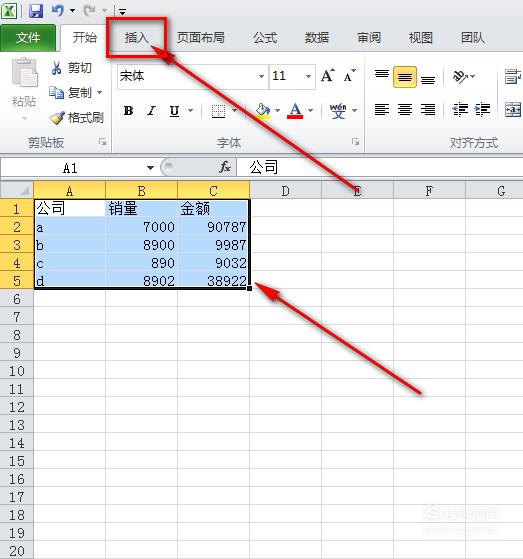Open the fill color dropdown arrow
523x559 pixels.
tap(277, 111)
